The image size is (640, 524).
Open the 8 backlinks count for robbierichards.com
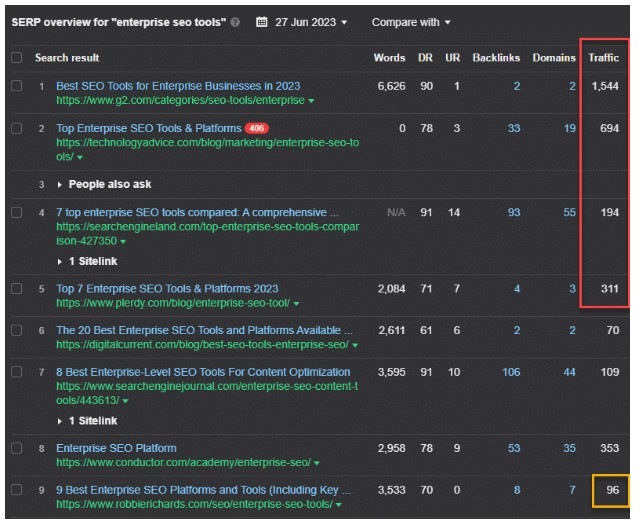tap(517, 490)
